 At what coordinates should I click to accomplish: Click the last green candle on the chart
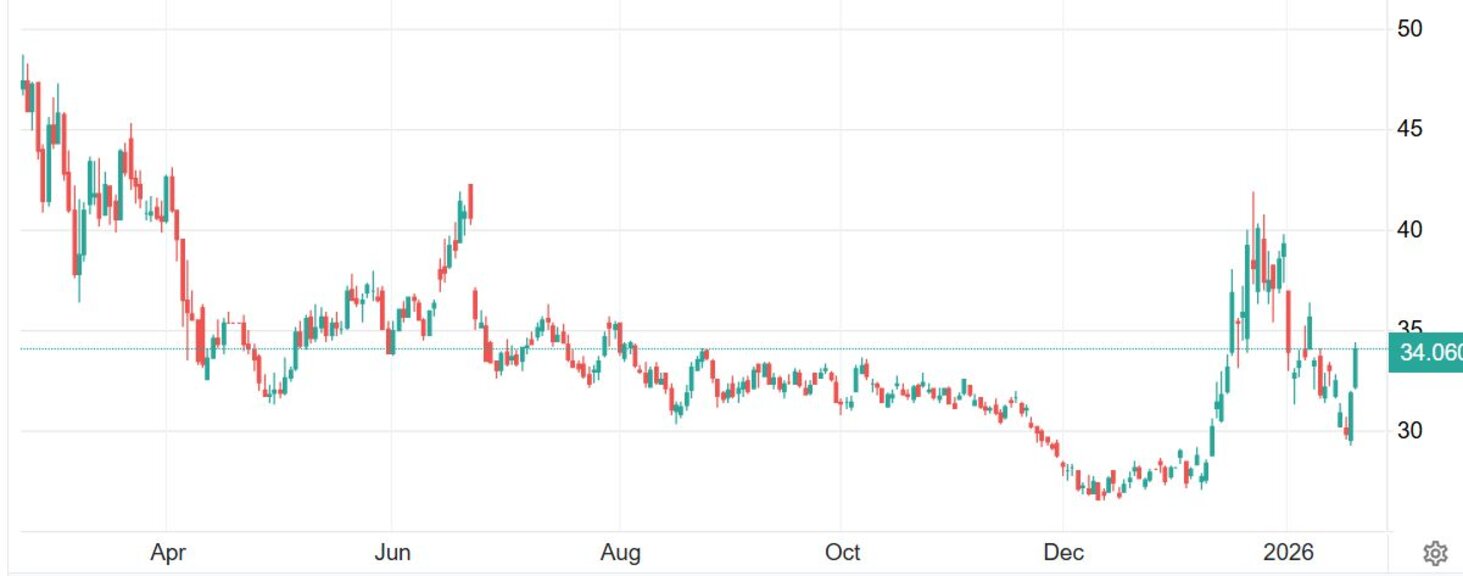tap(1356, 366)
